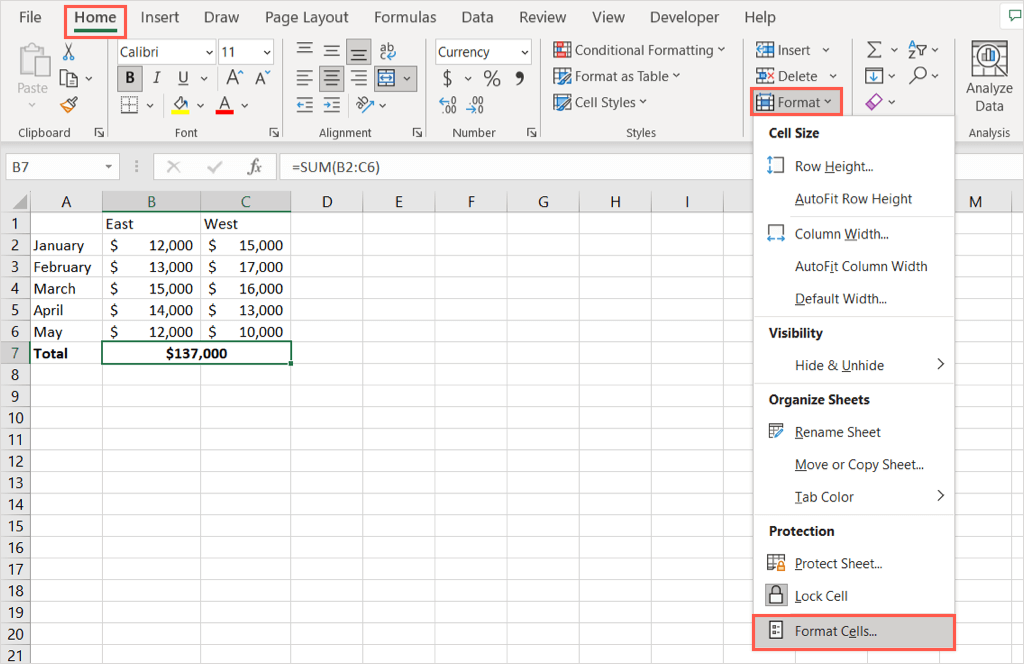Click the Clear eraser icon

874,103
